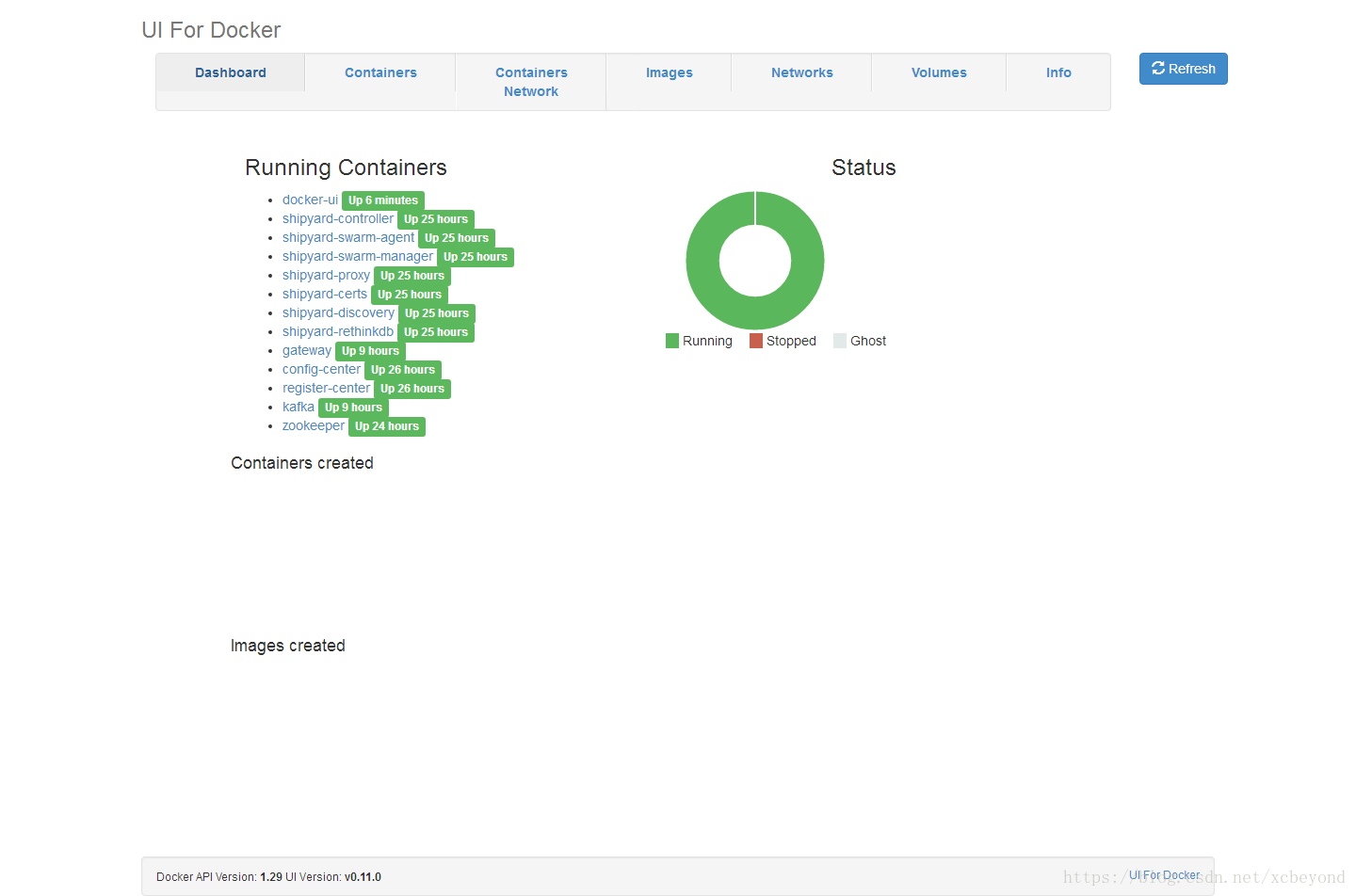This screenshot has height=896, width=1356.
Task: Open the Images tab
Action: (669, 72)
